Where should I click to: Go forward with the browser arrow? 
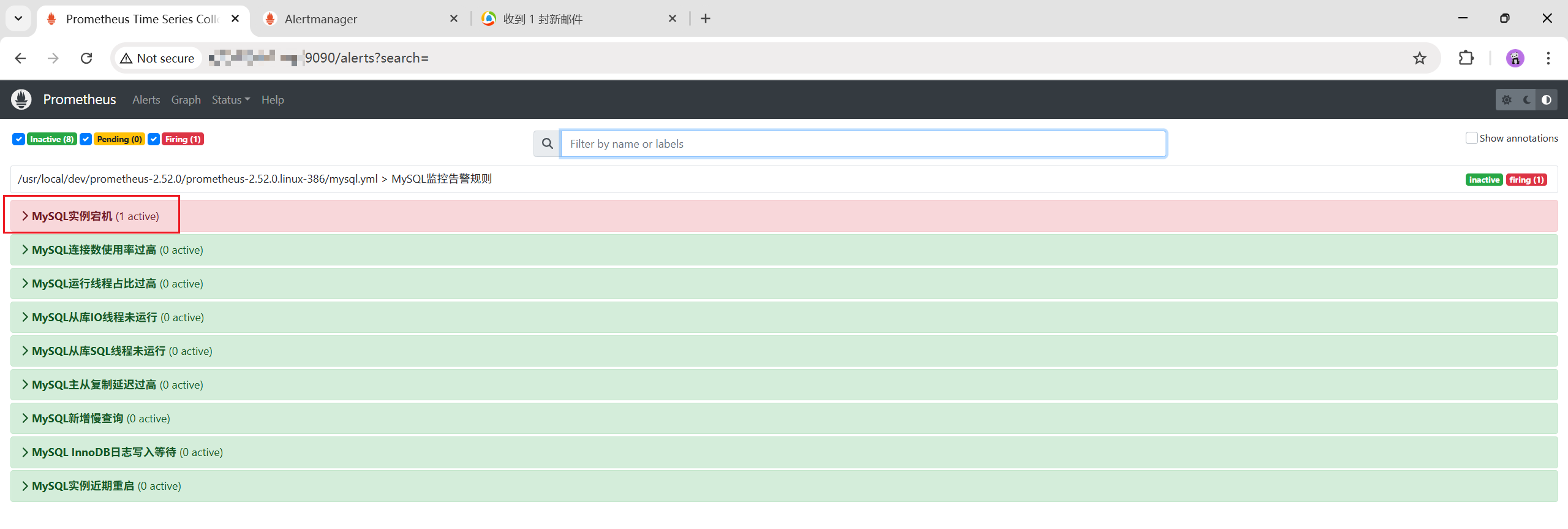click(x=53, y=58)
